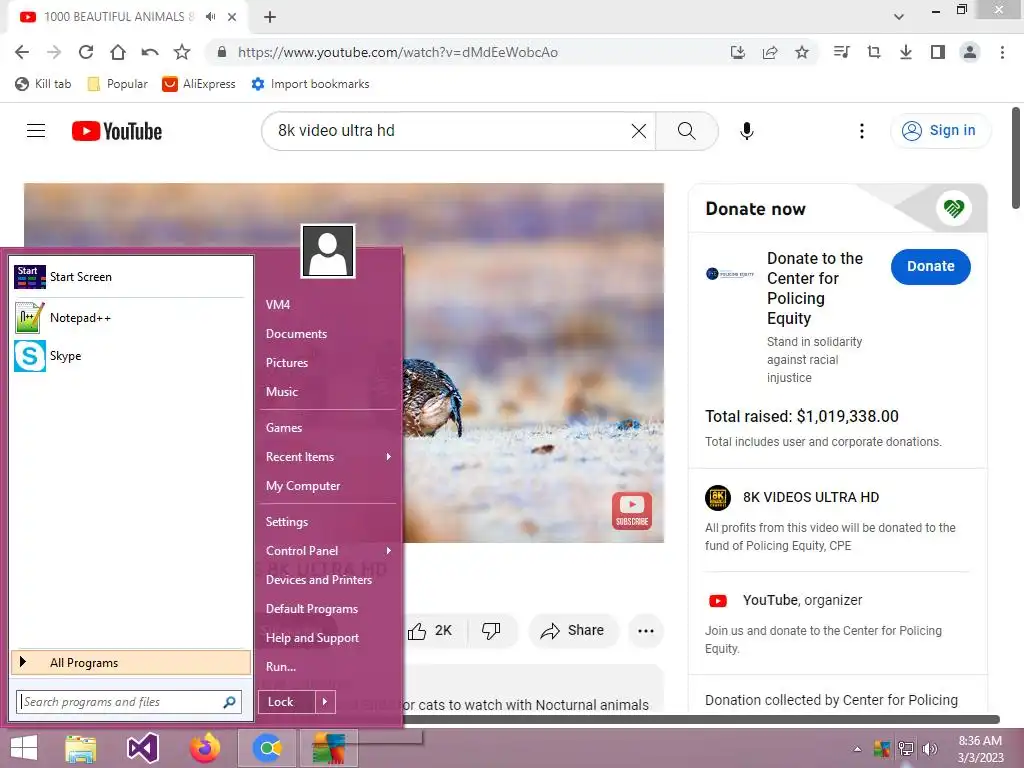Viewport: 1024px width, 768px height.
Task: Open the browser profile avatar
Action: tap(970, 52)
